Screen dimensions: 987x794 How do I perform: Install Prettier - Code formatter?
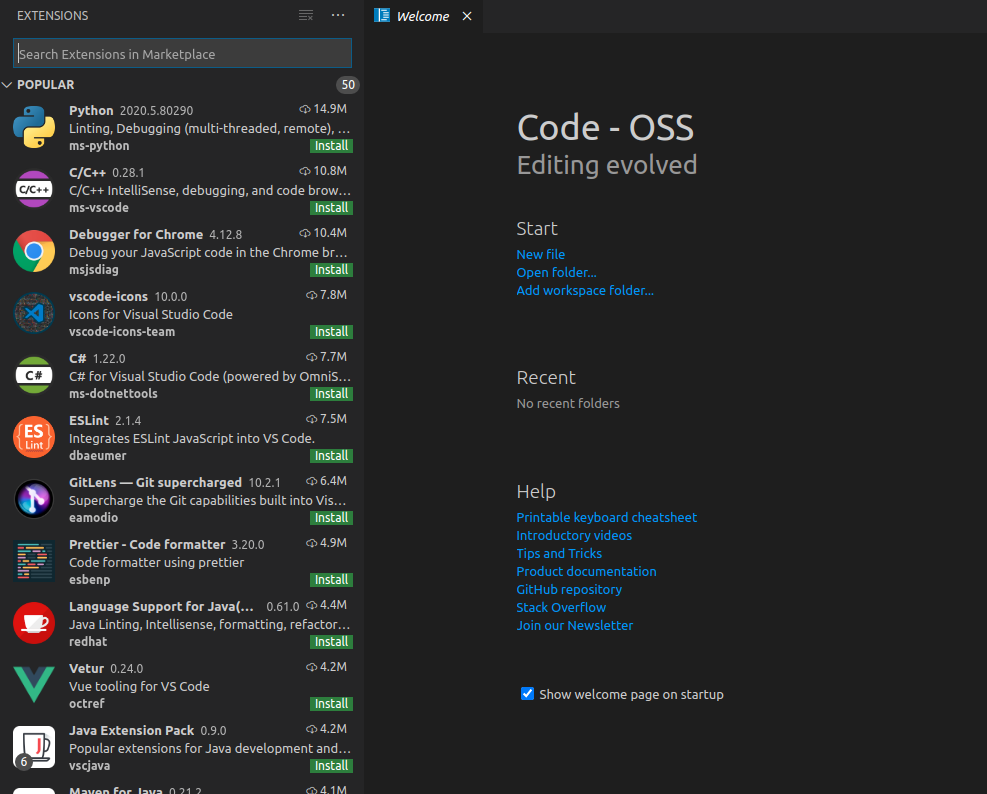pos(331,580)
